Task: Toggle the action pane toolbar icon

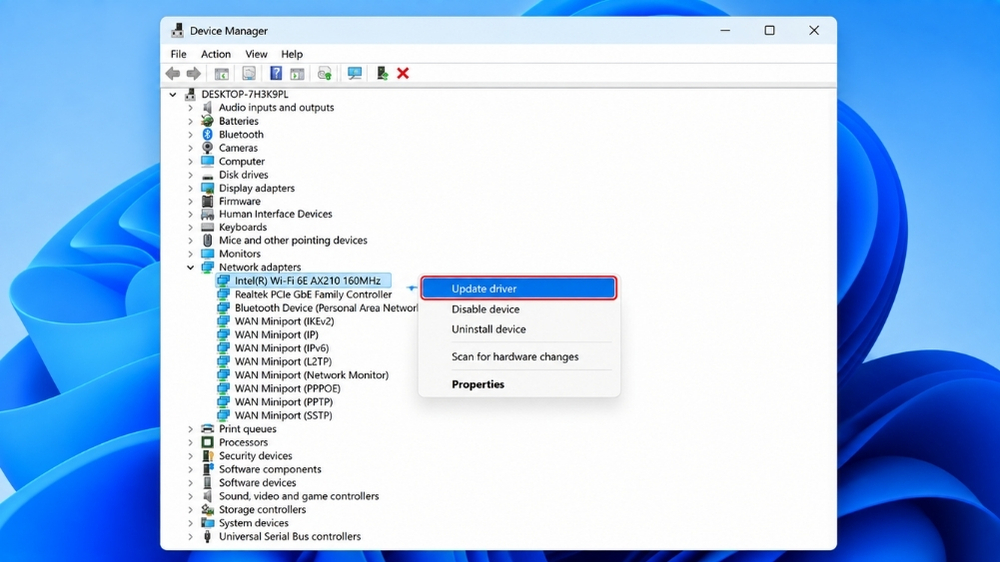Action: point(297,73)
